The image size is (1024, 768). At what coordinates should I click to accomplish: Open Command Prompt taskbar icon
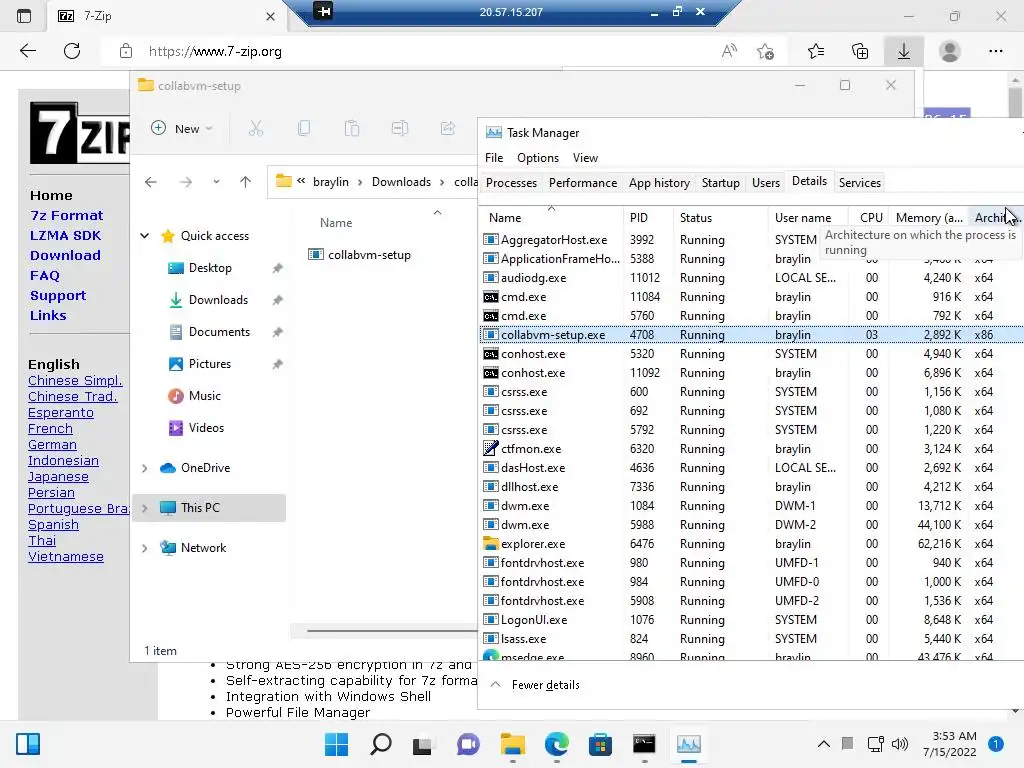pyautogui.click(x=644, y=744)
